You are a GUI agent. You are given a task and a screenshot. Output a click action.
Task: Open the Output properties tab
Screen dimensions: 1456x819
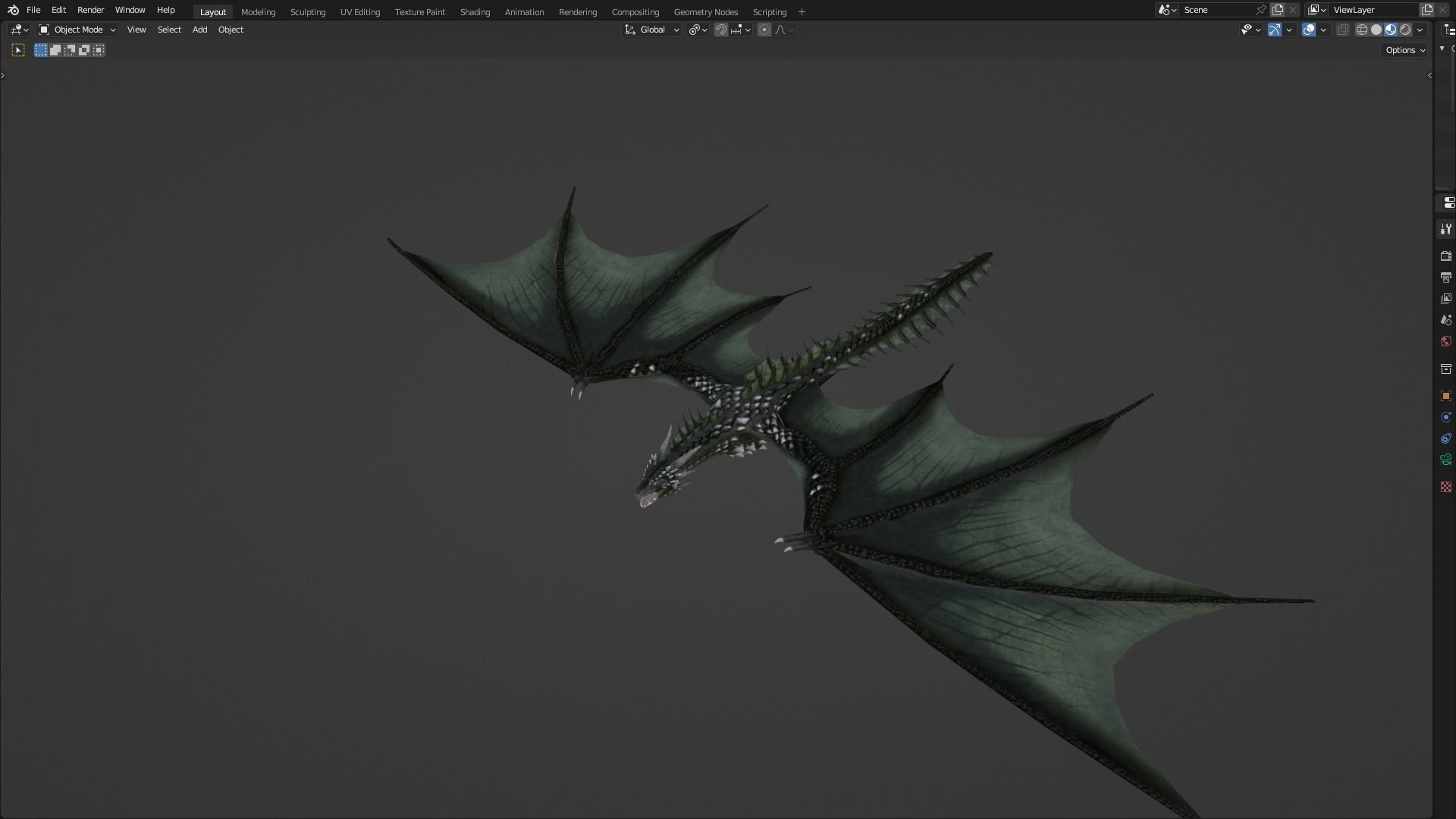coord(1446,278)
